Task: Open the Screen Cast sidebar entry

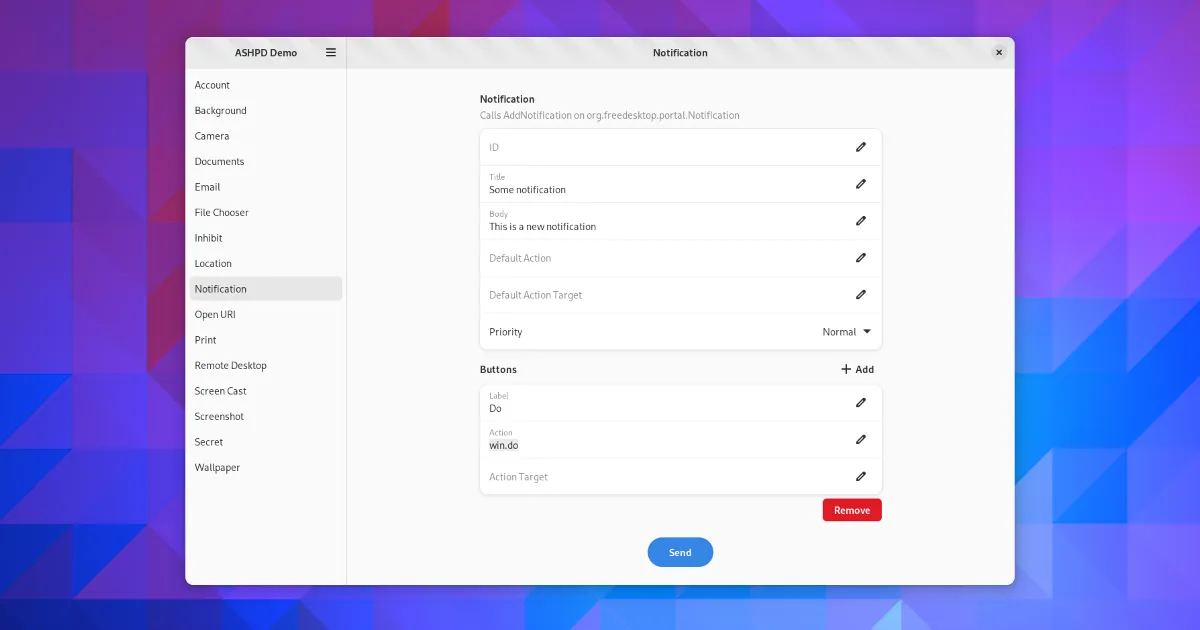Action: (220, 391)
